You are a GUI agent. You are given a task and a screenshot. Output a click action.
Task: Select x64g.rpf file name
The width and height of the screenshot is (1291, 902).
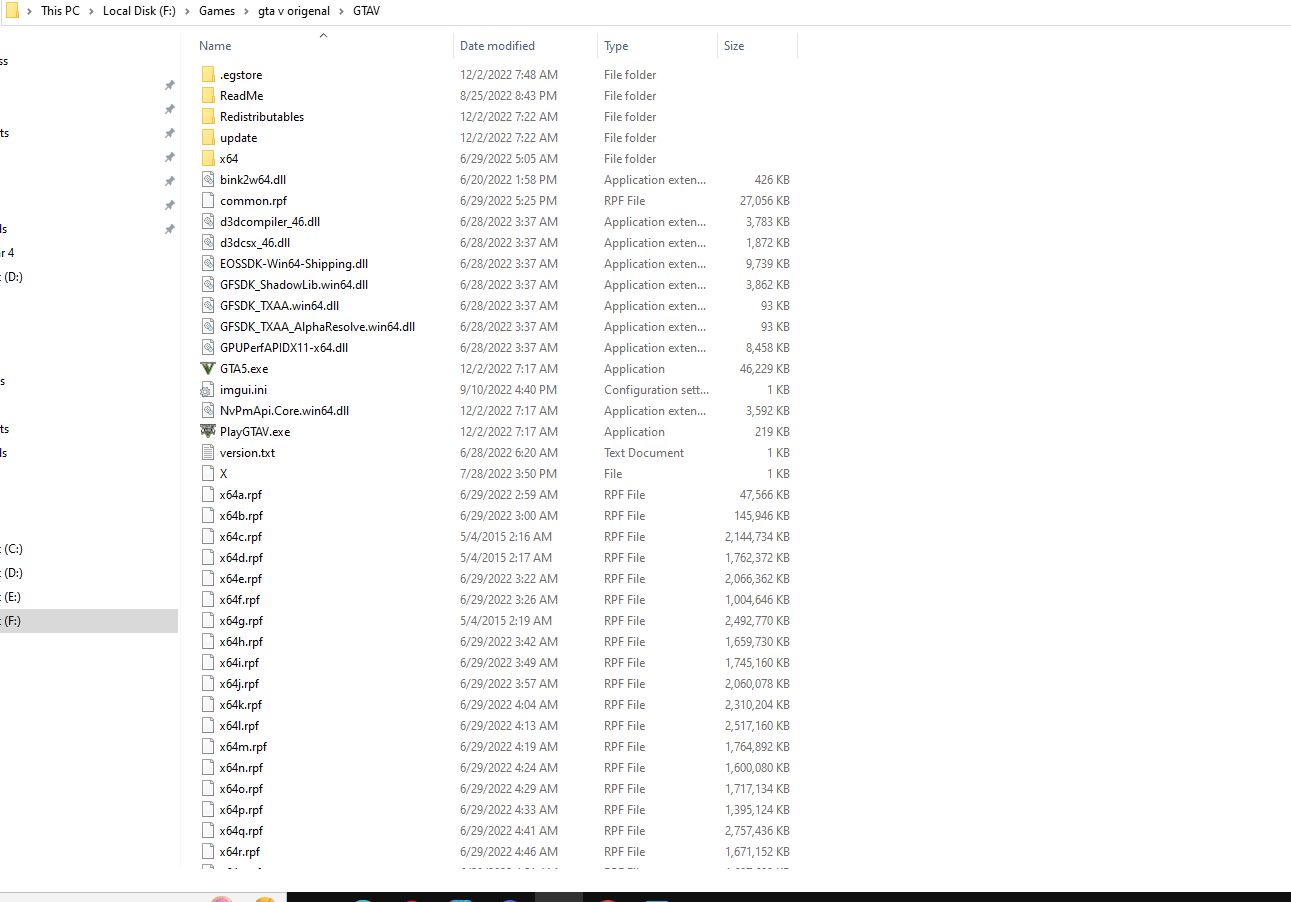coord(241,620)
